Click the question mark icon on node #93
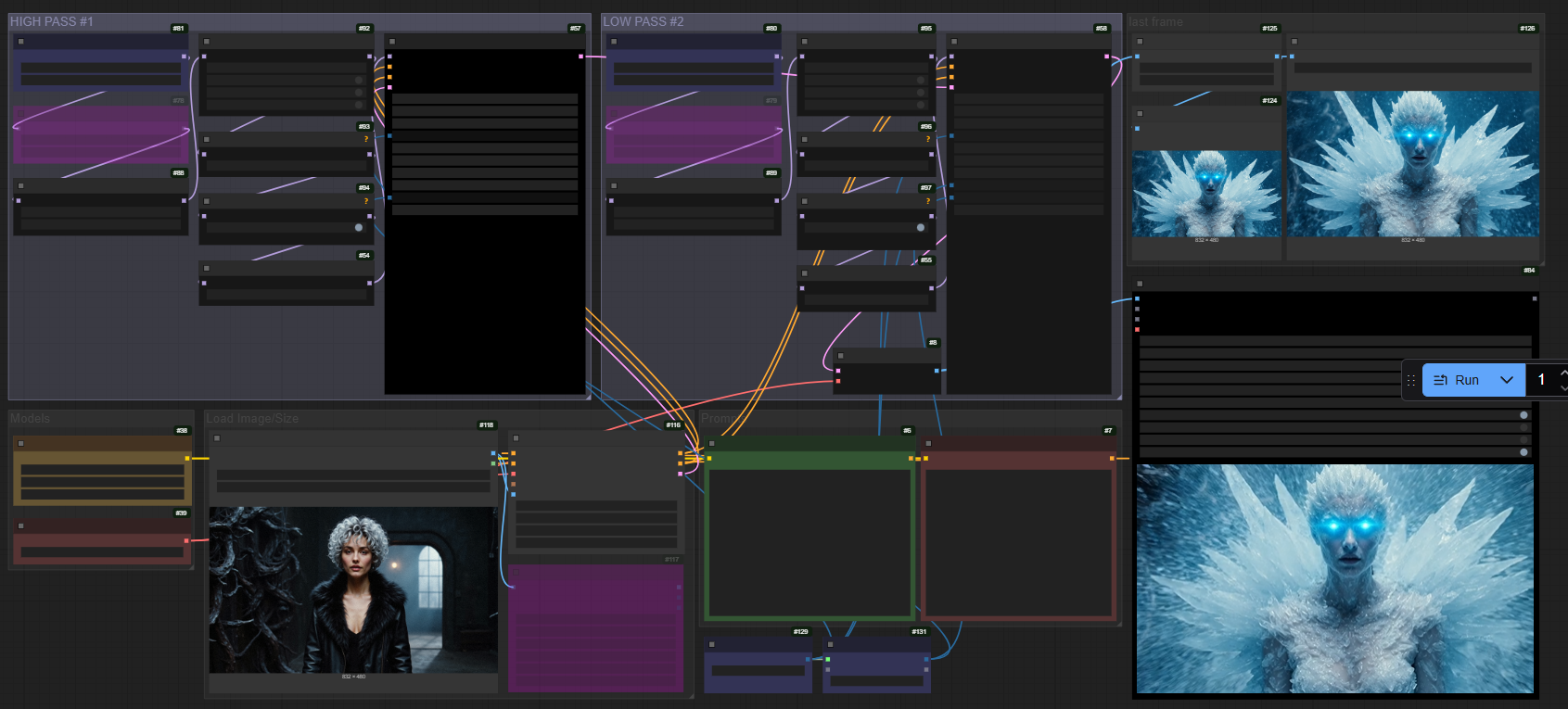 click(366, 139)
